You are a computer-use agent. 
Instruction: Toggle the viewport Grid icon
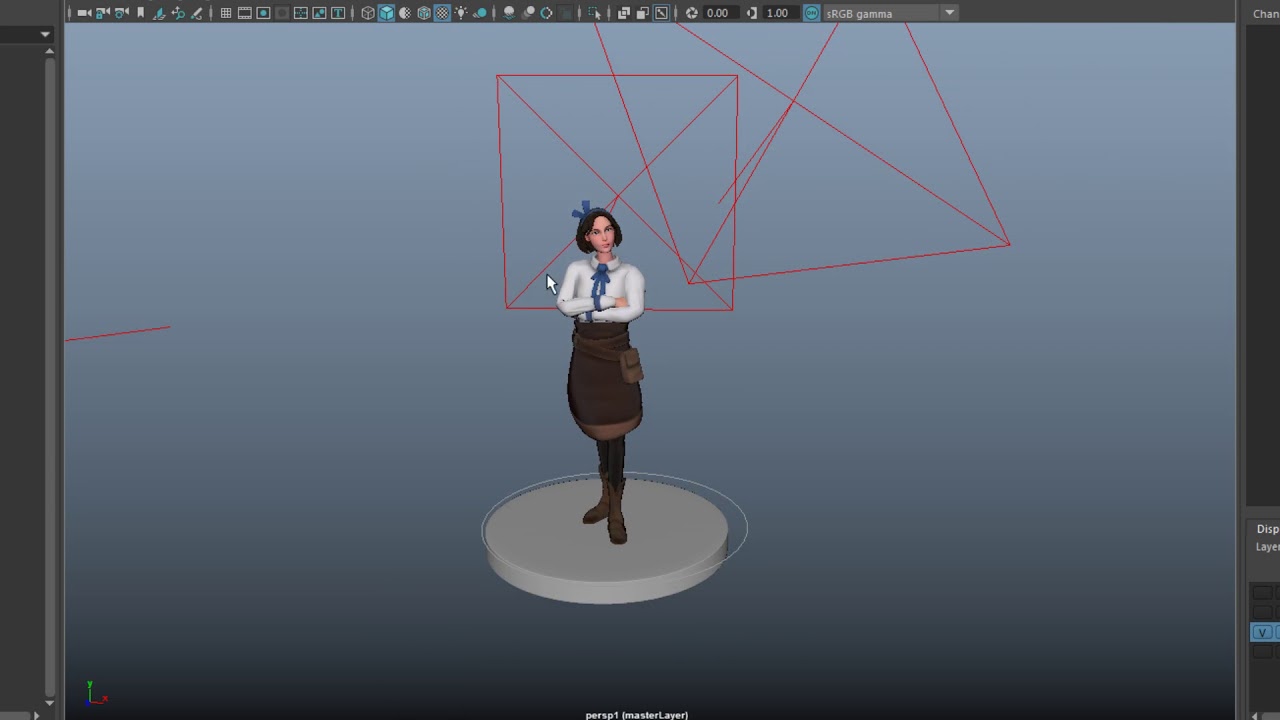226,13
